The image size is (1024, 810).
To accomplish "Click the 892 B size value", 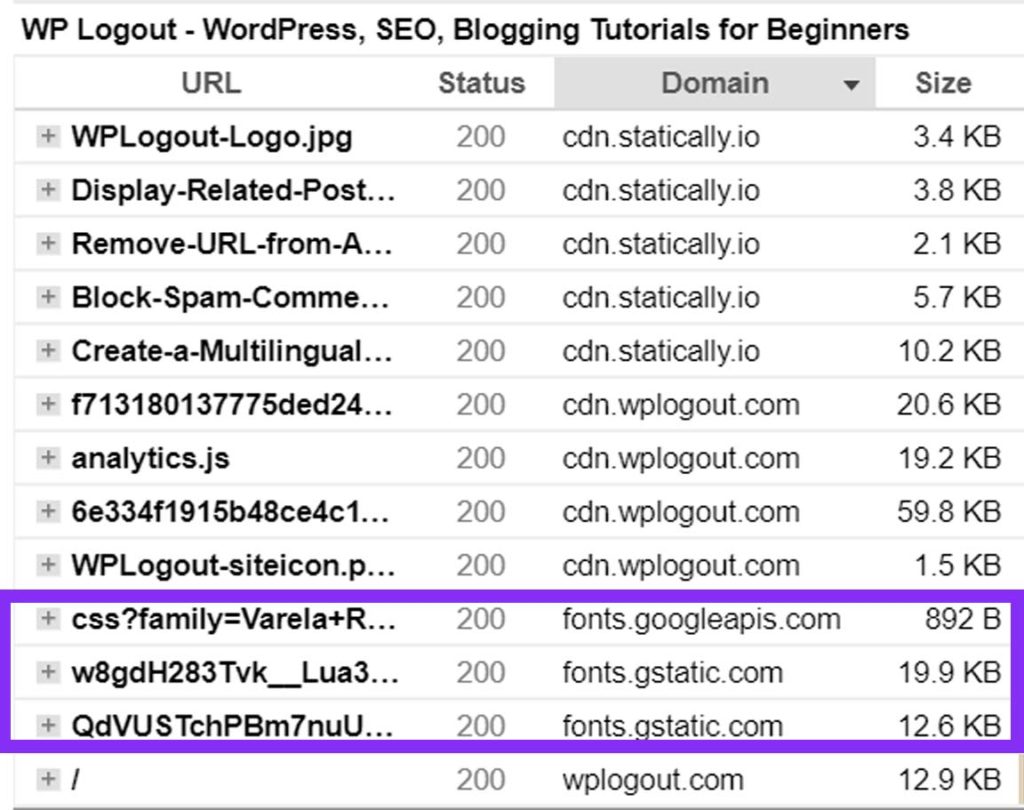I will pyautogui.click(x=963, y=619).
